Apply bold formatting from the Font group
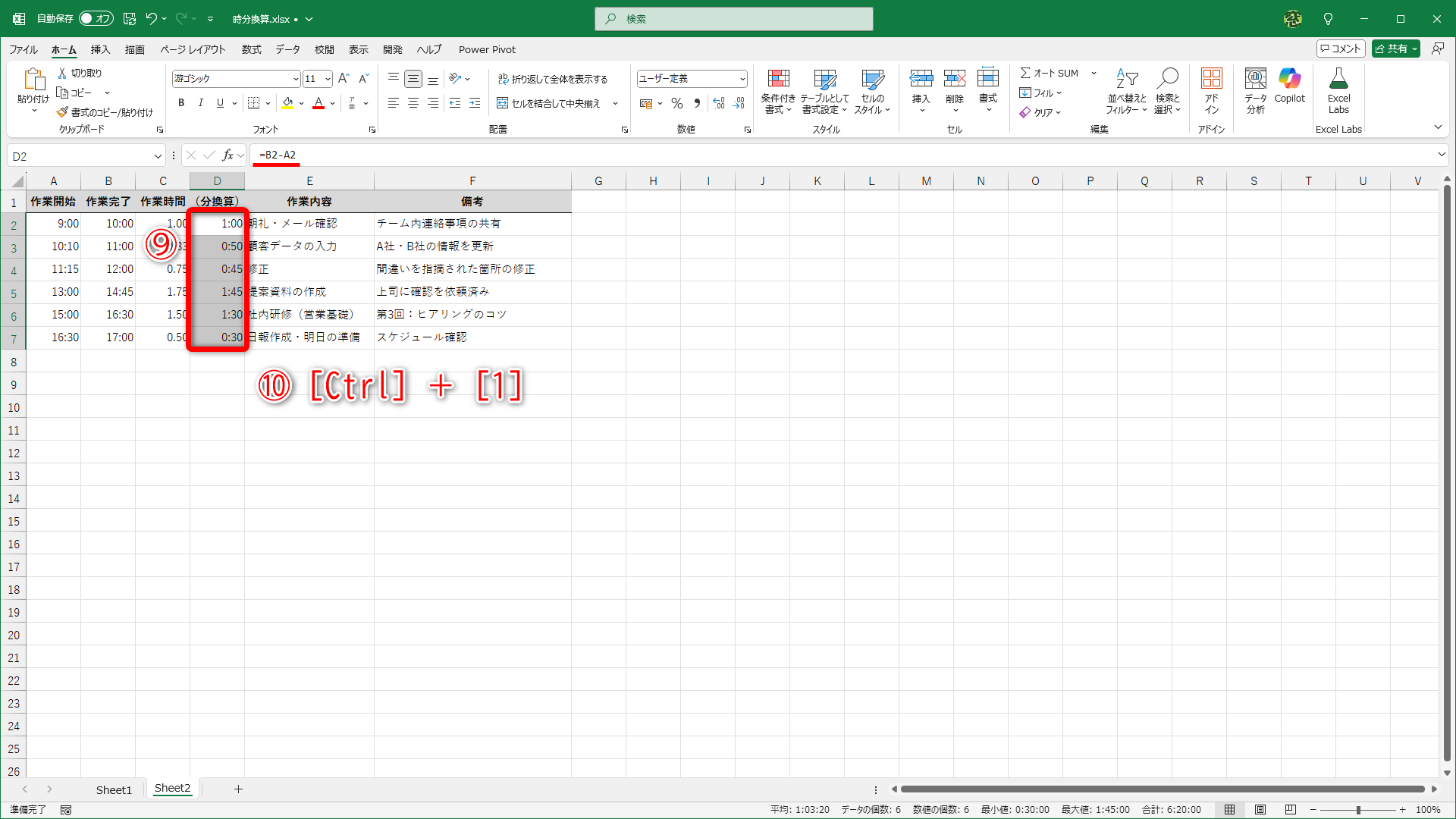Screen dimensions: 1456x819 tap(181, 102)
